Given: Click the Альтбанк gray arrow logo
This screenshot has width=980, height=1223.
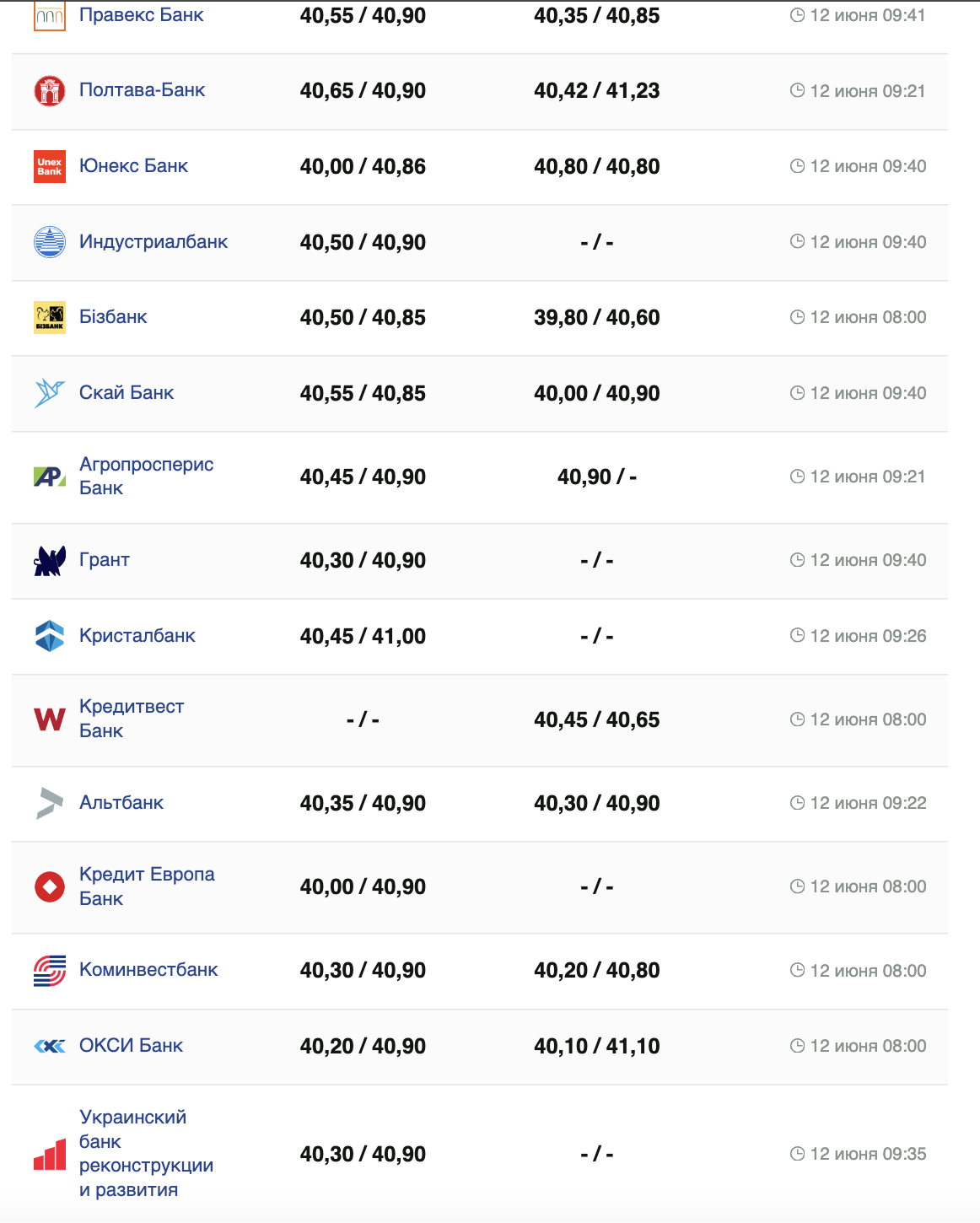Looking at the screenshot, I should point(50,803).
